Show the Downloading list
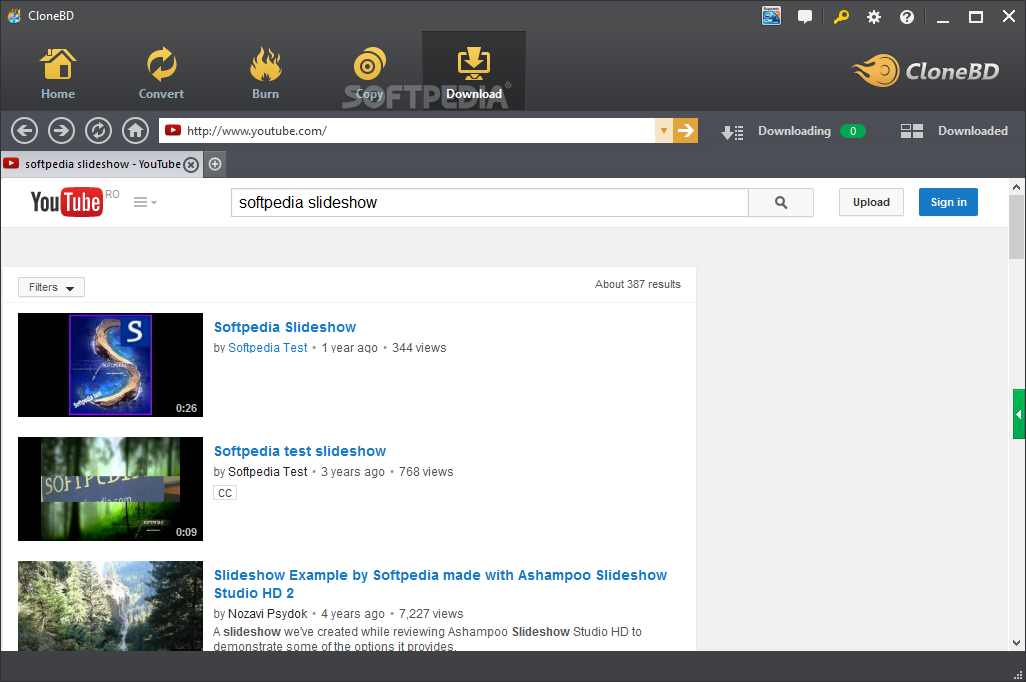Image resolution: width=1026 pixels, height=682 pixels. point(794,131)
